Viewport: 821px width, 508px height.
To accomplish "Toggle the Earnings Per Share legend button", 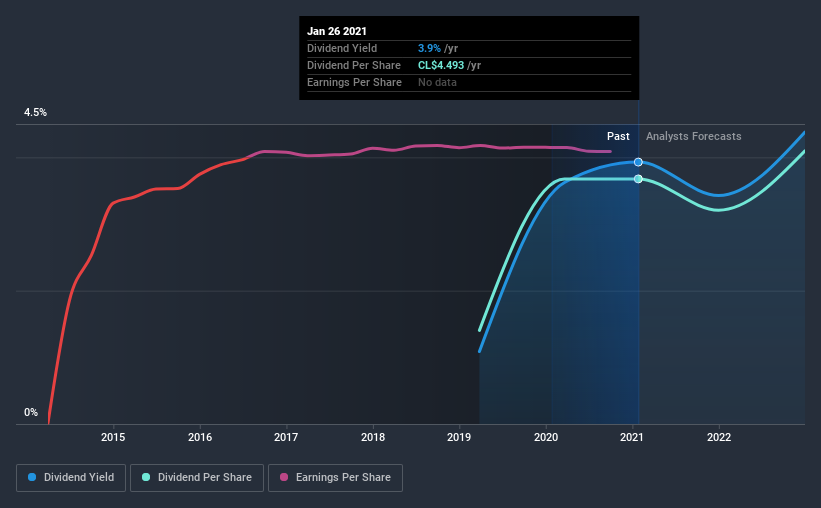I will [x=335, y=478].
